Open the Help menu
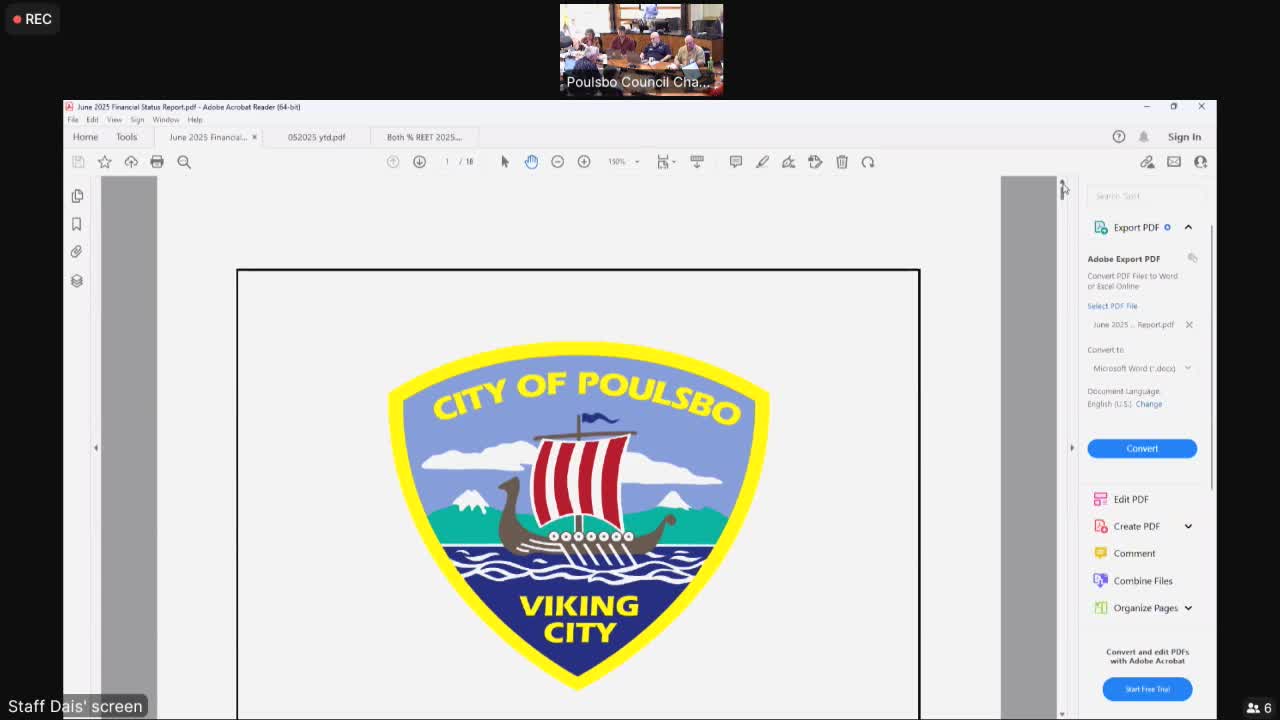Screen dimensions: 1280x720 pyautogui.click(x=195, y=120)
